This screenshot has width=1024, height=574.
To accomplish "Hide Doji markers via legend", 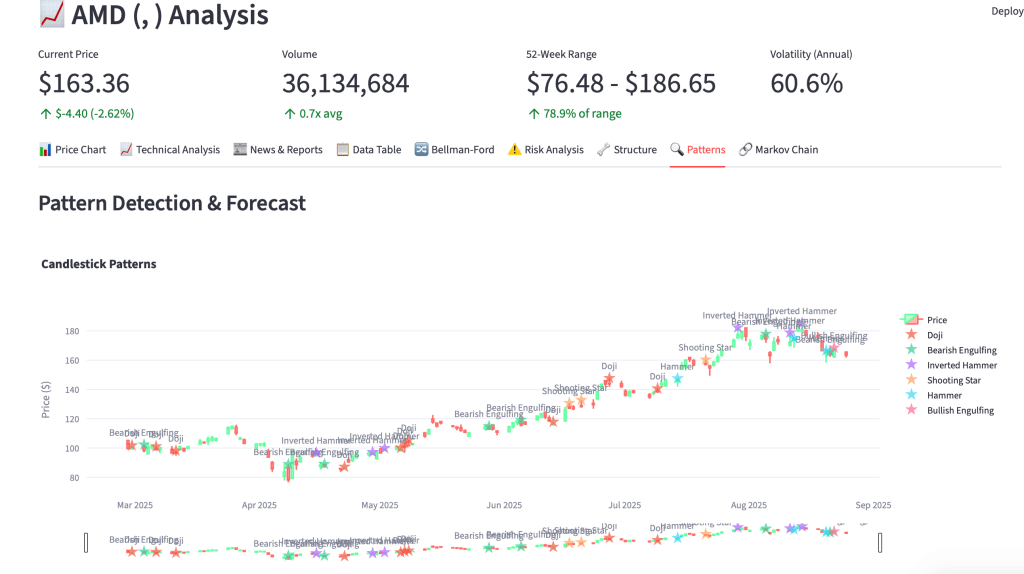I will [936, 335].
